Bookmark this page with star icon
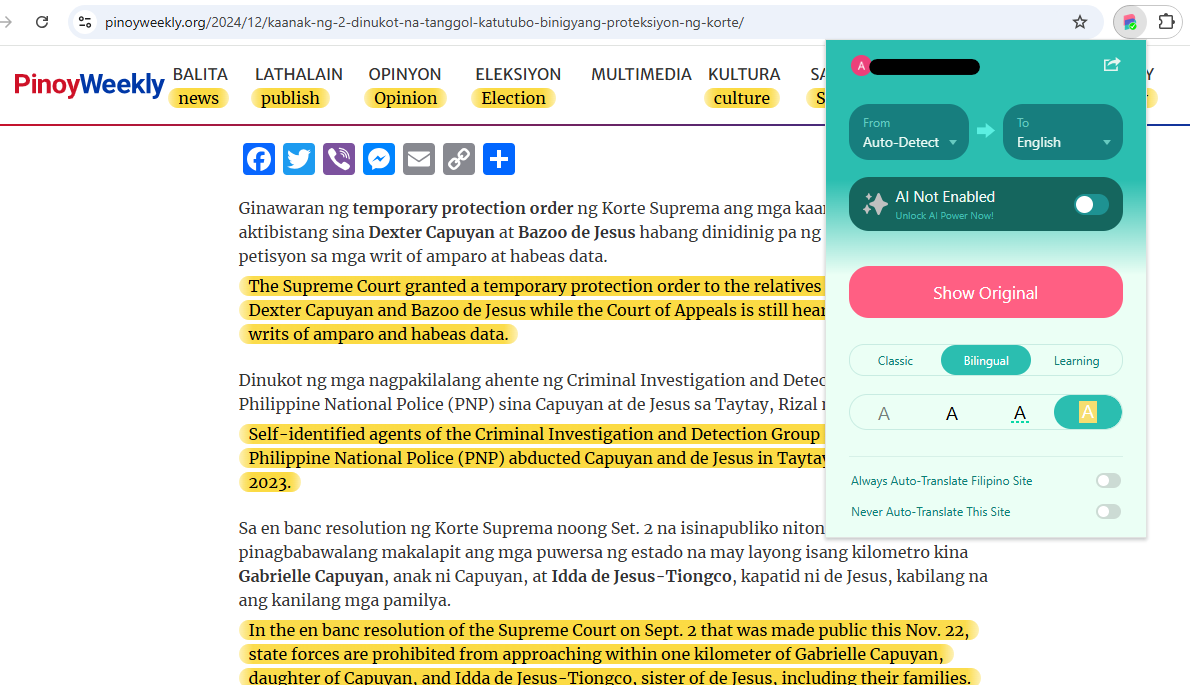Image resolution: width=1190 pixels, height=685 pixels. click(x=1080, y=22)
